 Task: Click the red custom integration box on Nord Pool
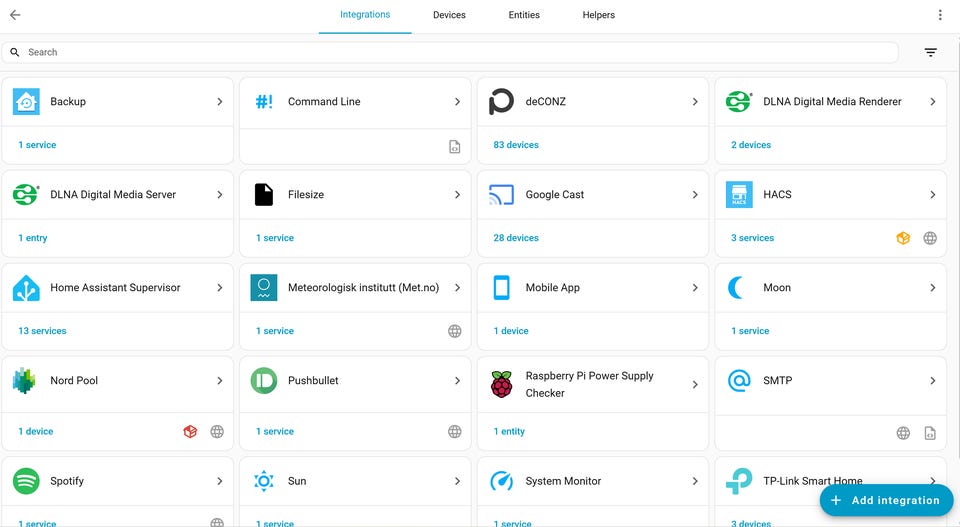coord(190,432)
